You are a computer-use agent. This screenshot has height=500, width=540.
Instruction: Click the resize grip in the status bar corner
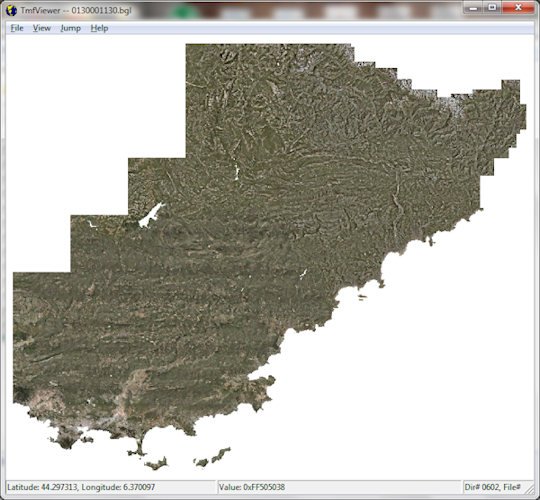click(x=530, y=489)
